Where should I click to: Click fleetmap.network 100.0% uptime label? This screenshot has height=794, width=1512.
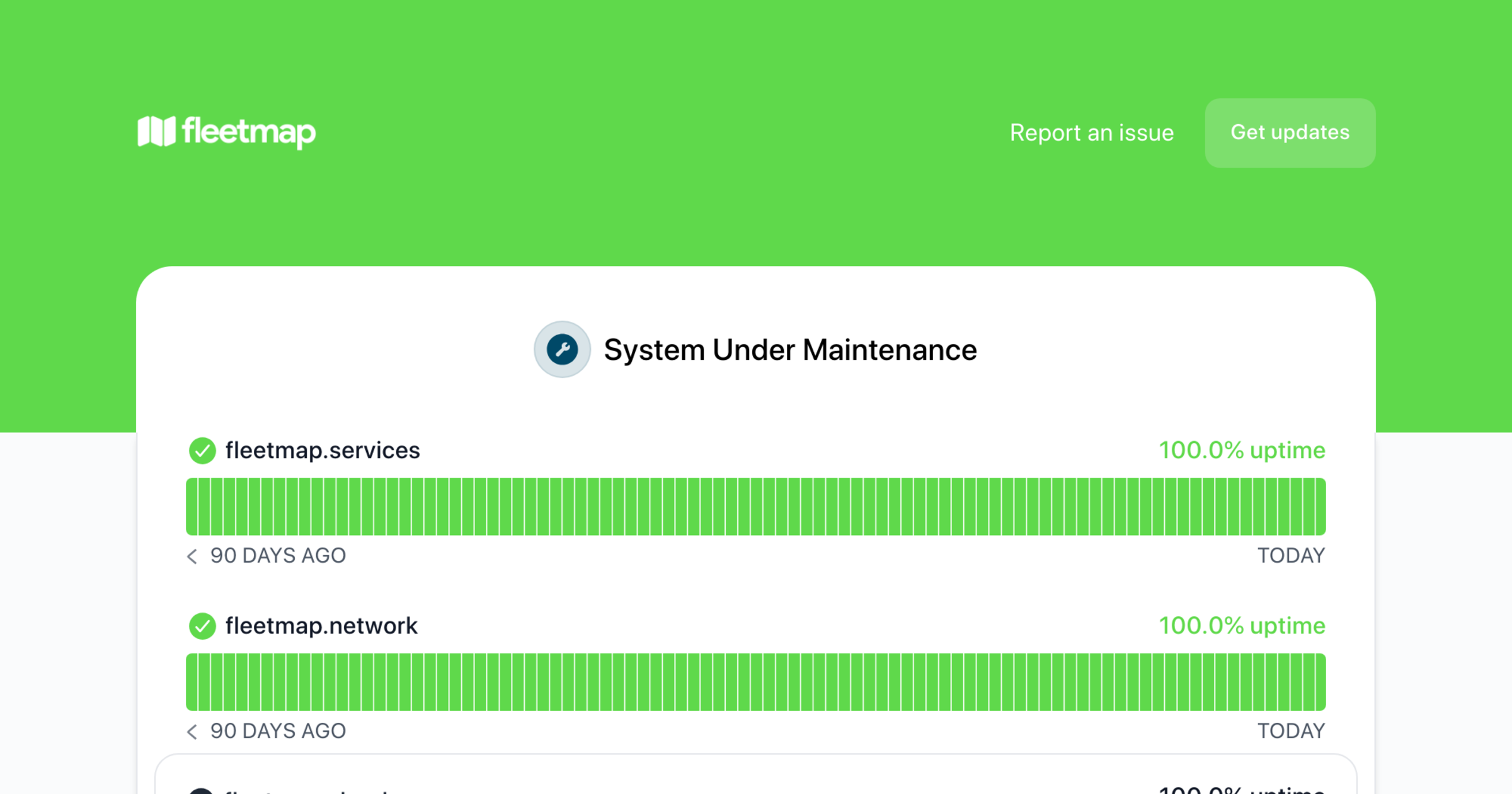point(1242,626)
